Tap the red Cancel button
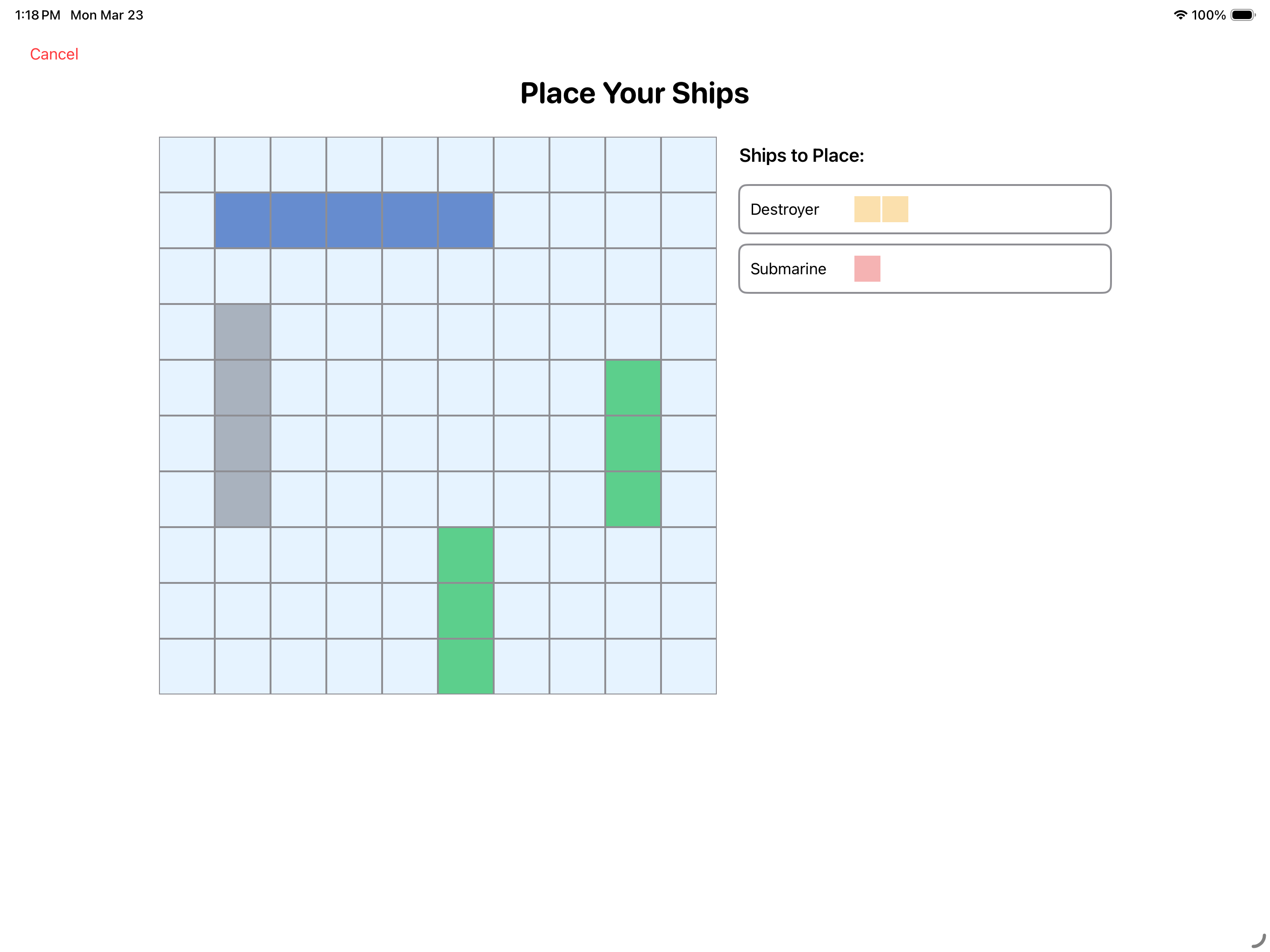This screenshot has width=1270, height=952. [x=54, y=54]
